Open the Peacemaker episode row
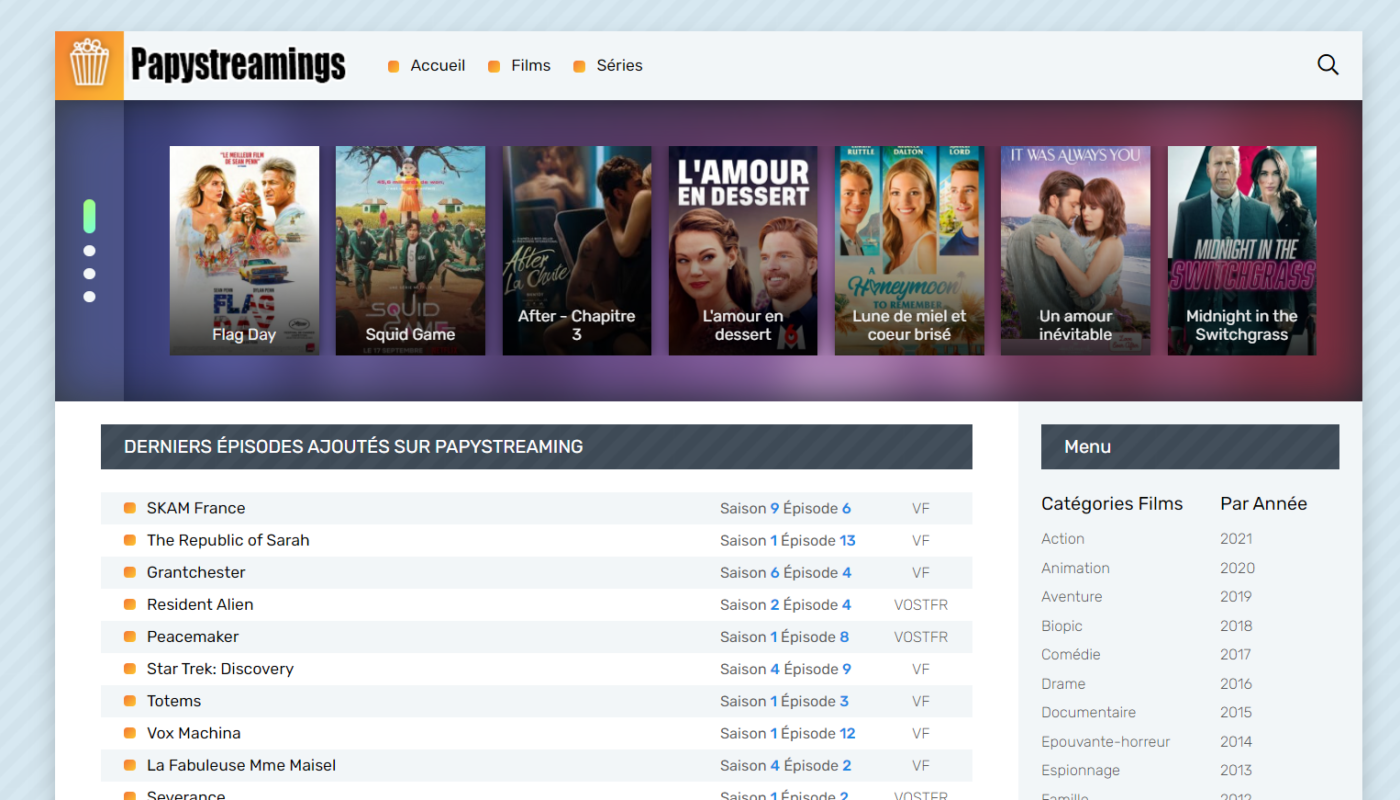 [536, 637]
